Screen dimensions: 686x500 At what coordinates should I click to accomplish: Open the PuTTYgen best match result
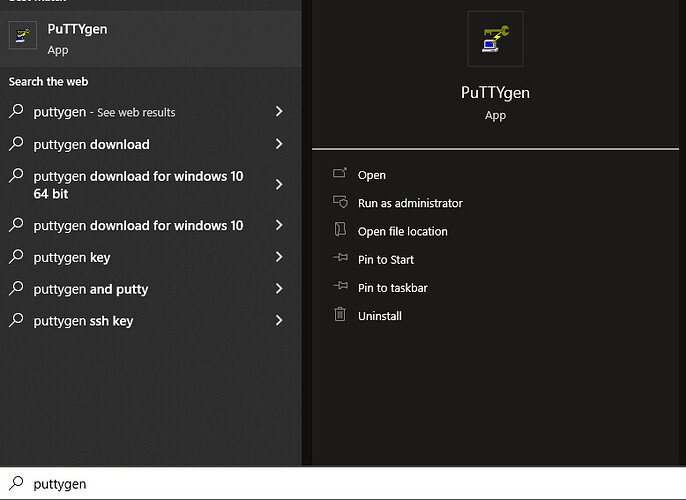point(150,38)
